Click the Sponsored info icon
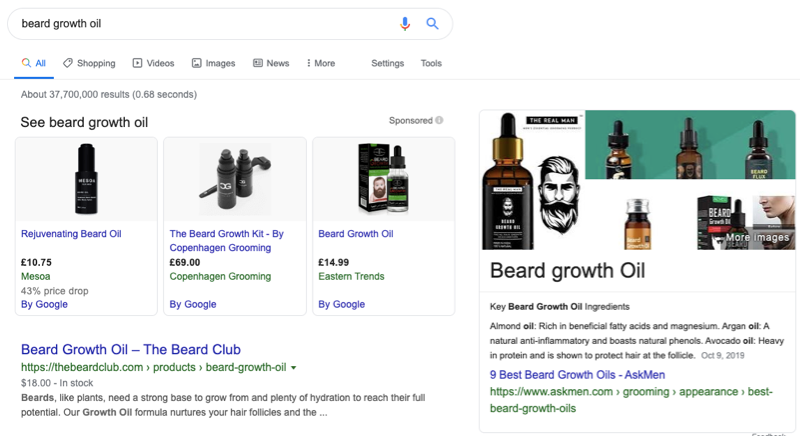The width and height of the screenshot is (800, 436). (440, 121)
